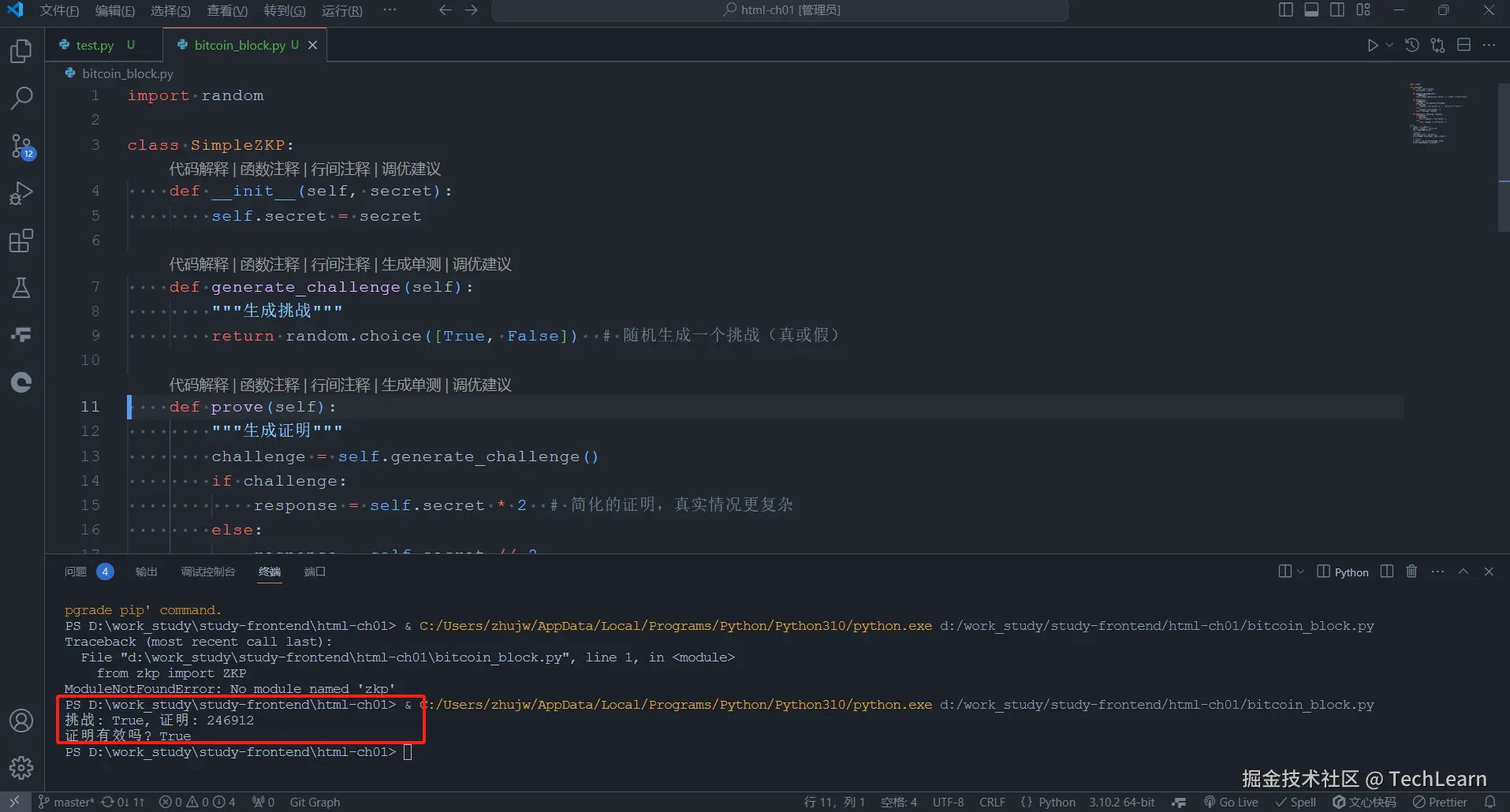The image size is (1510, 812).
Task: Open the 运行(R) menu
Action: click(x=342, y=10)
